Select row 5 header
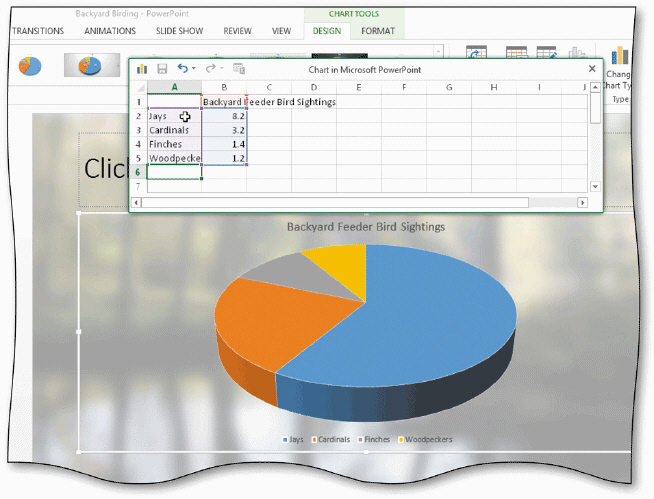The image size is (654, 499). 138,158
